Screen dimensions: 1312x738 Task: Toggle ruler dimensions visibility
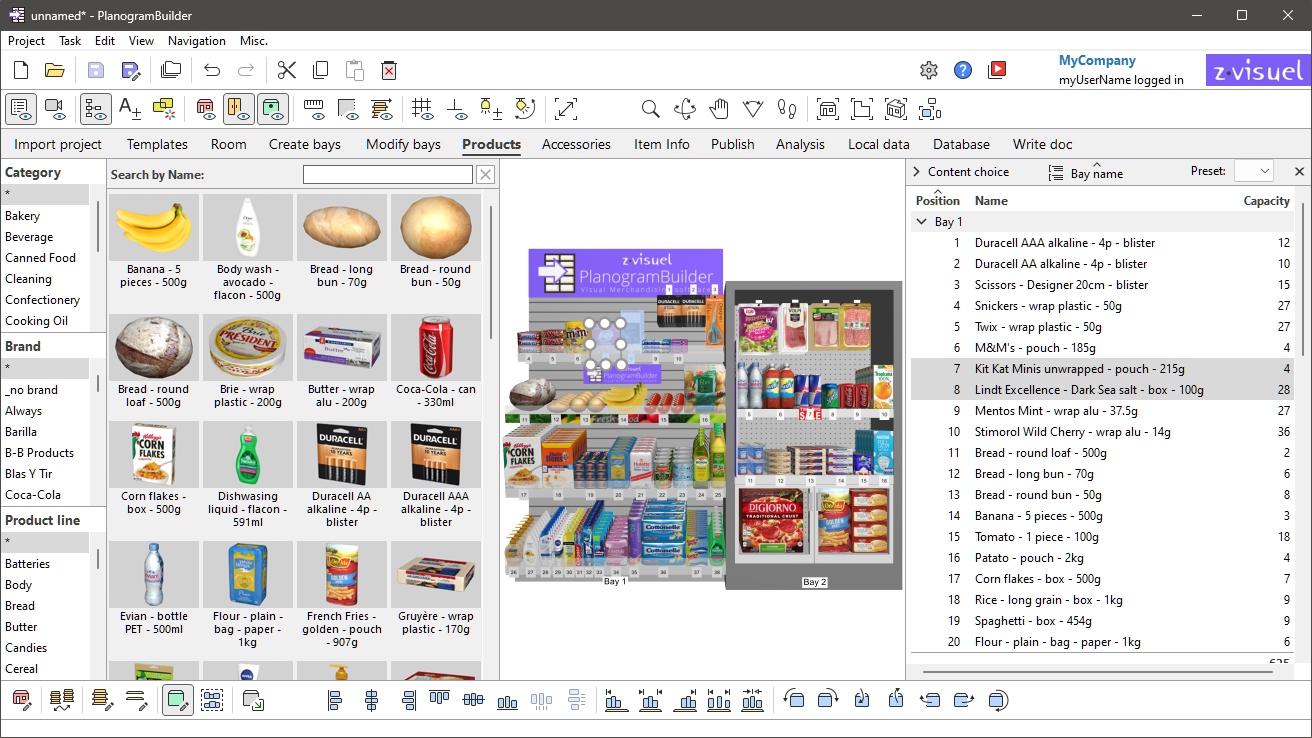pos(314,108)
